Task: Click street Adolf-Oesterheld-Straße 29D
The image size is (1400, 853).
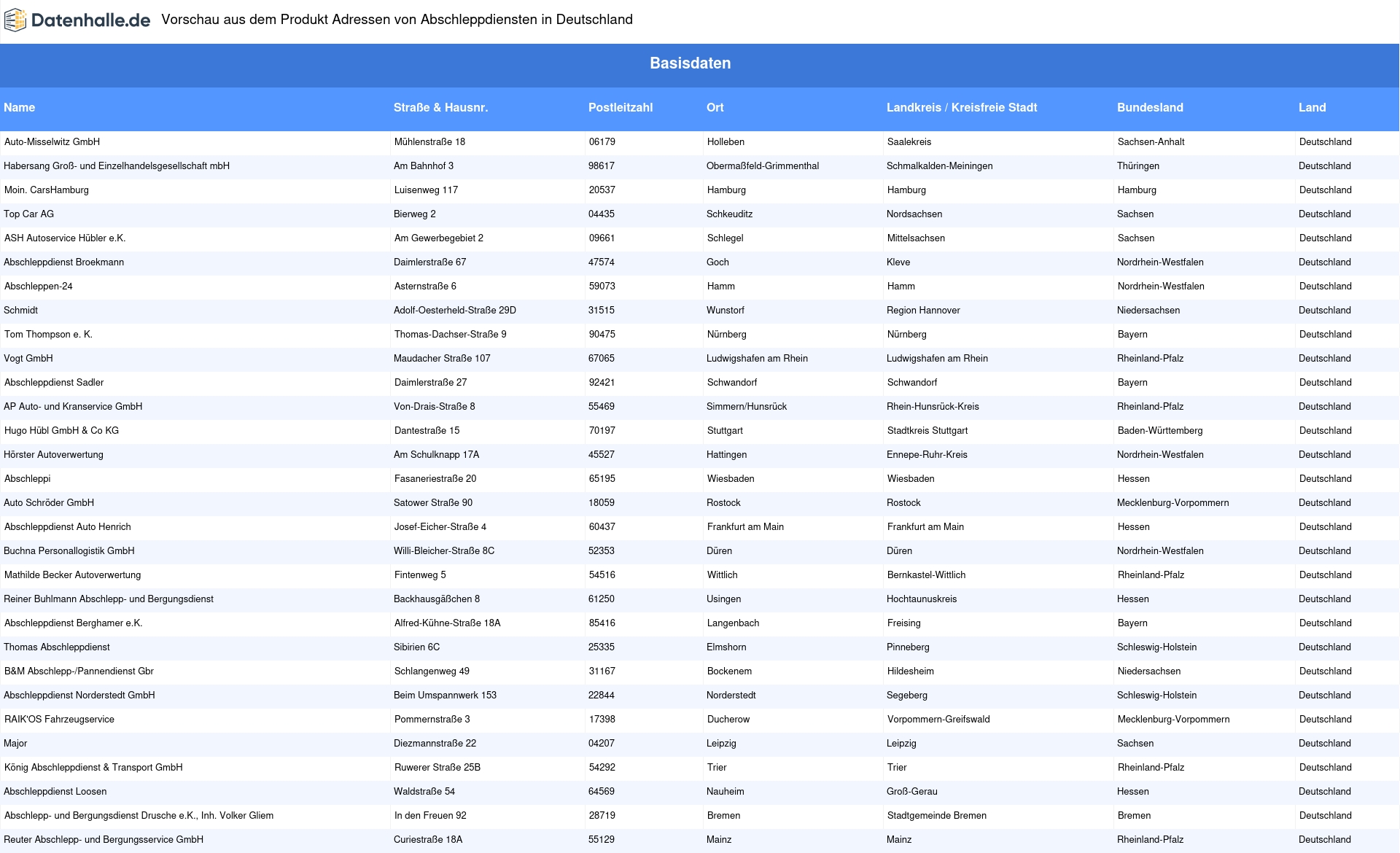Action: pos(455,311)
